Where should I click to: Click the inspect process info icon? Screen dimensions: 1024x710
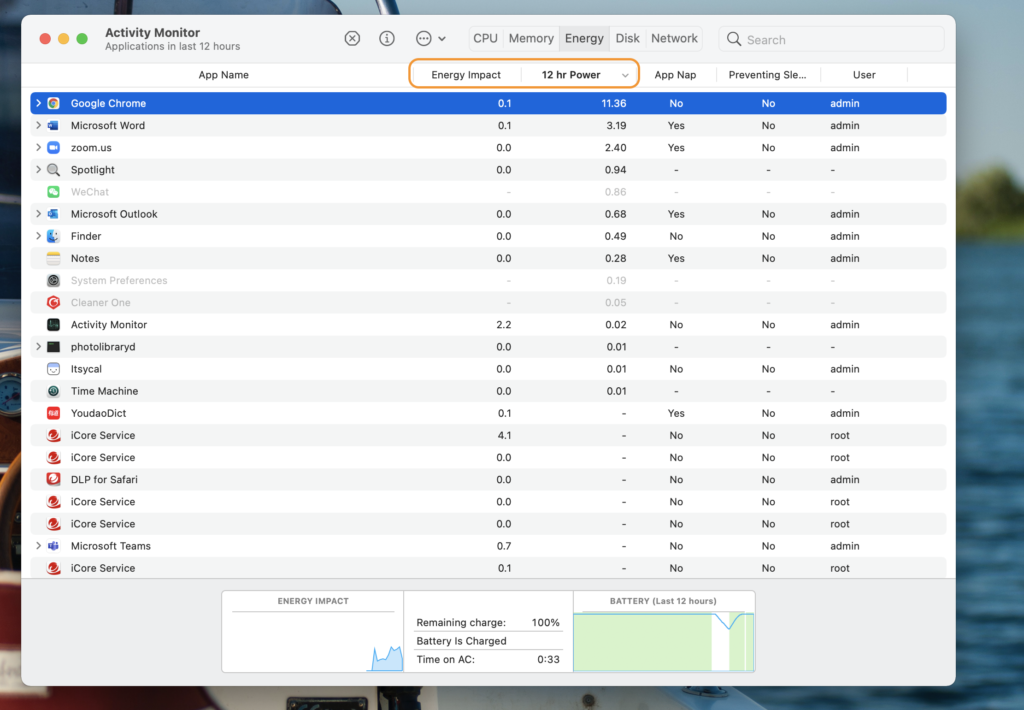pyautogui.click(x=387, y=39)
